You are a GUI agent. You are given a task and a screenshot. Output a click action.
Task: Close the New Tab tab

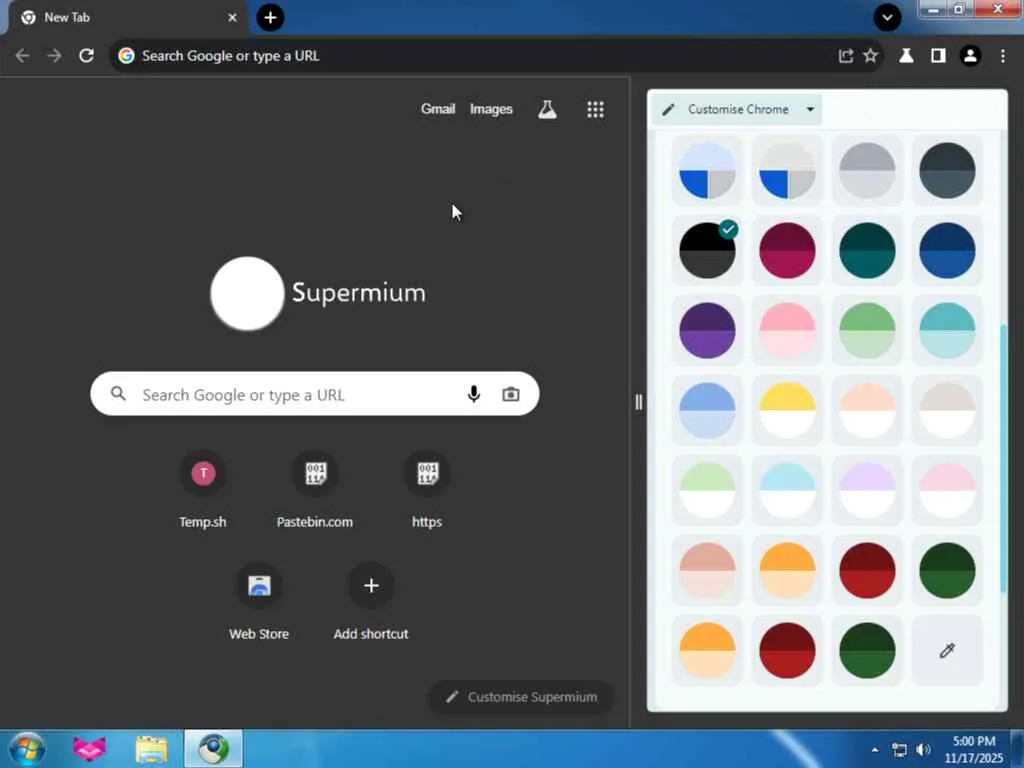pos(232,18)
